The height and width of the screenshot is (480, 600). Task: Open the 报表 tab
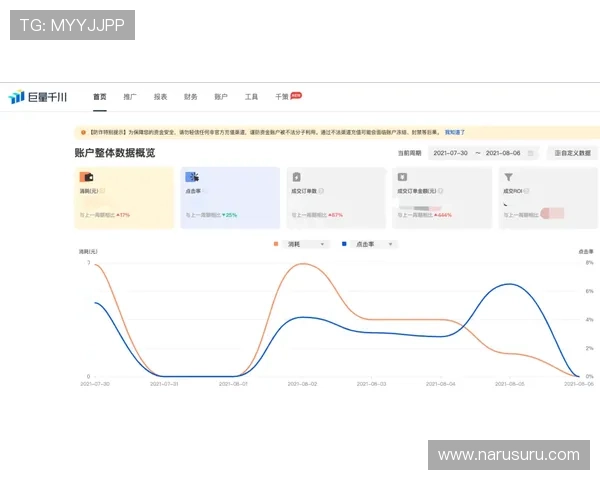pyautogui.click(x=160, y=97)
